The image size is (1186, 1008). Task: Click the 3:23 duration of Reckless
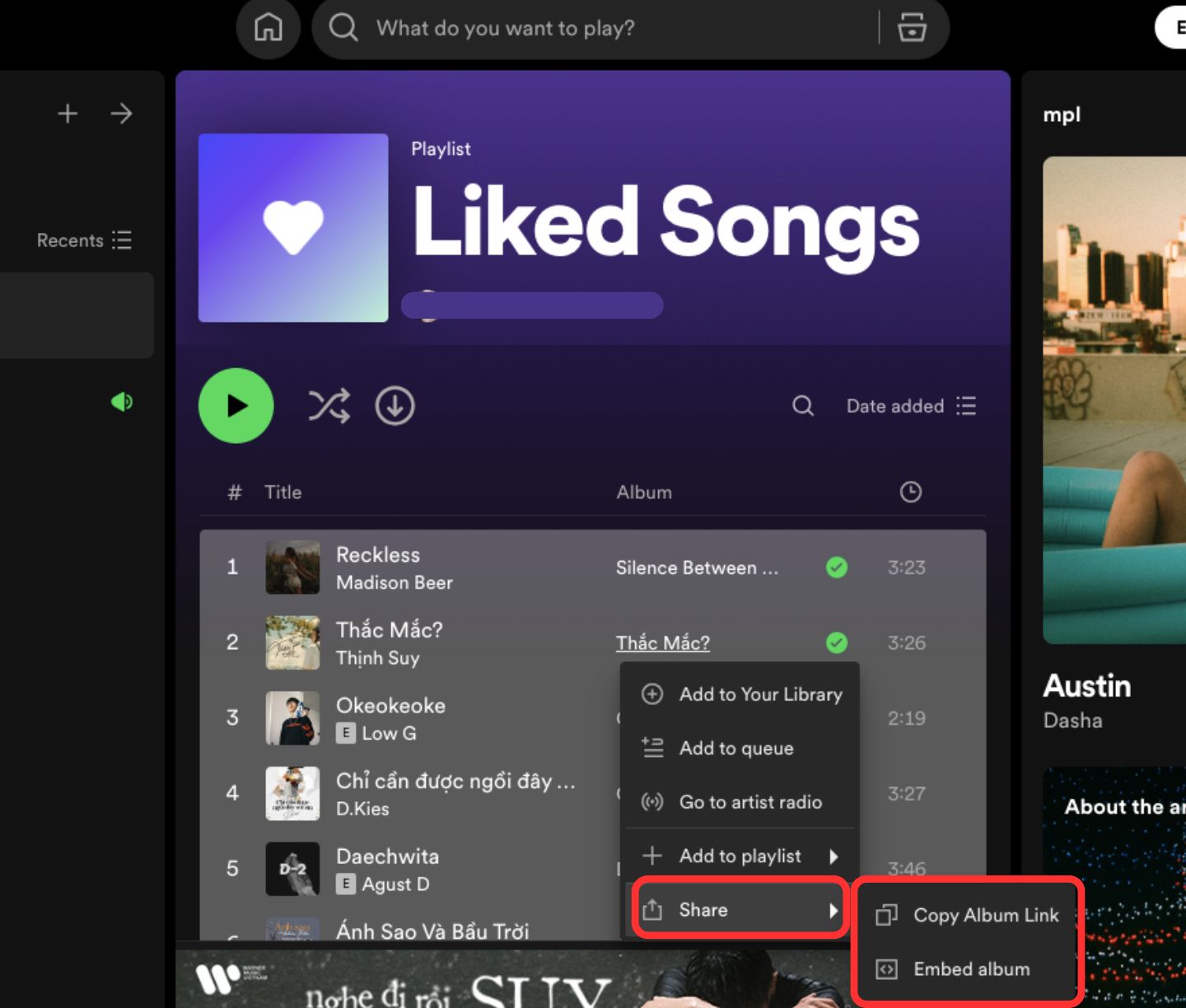tap(906, 567)
